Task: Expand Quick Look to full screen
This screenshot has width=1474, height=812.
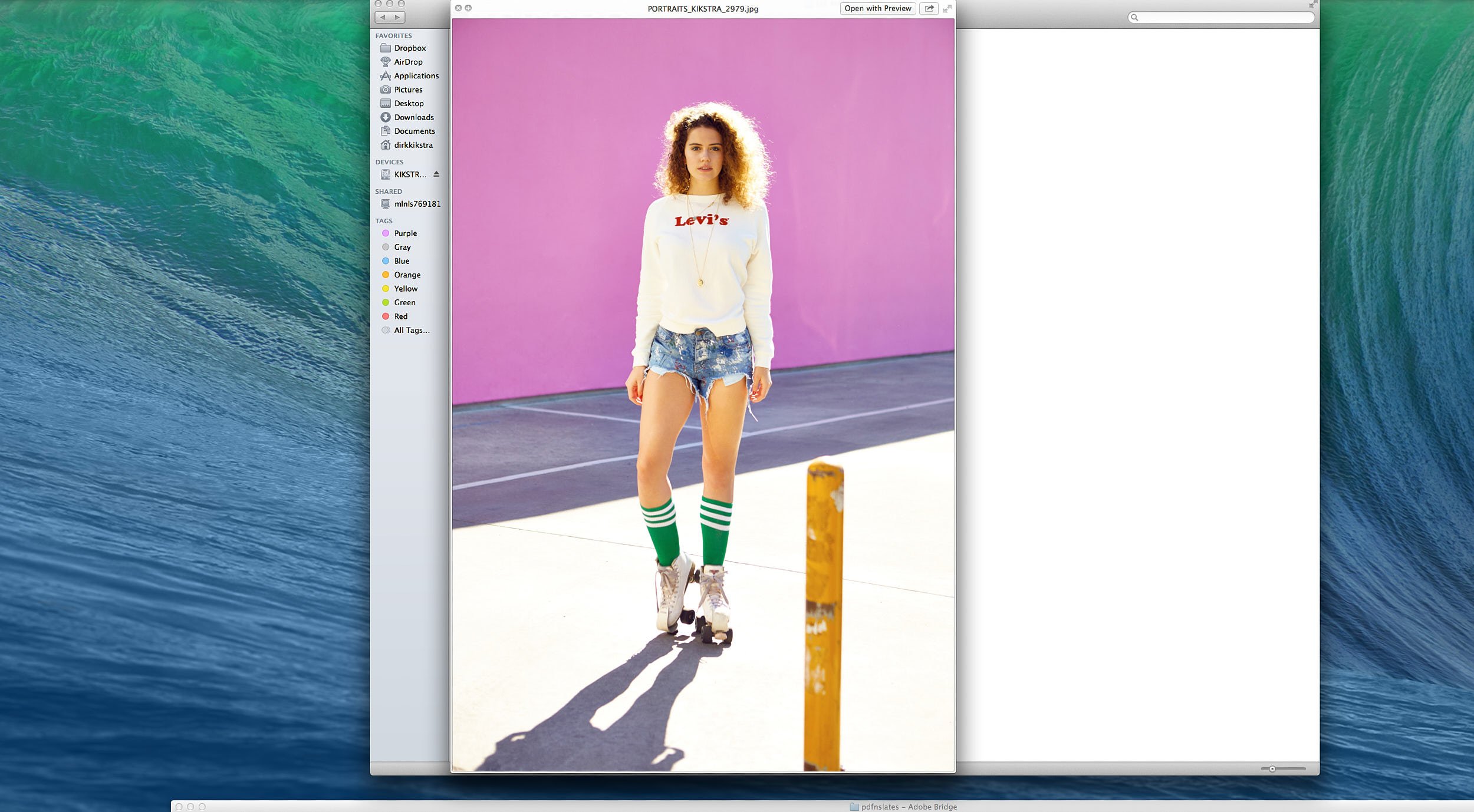Action: pos(947,8)
